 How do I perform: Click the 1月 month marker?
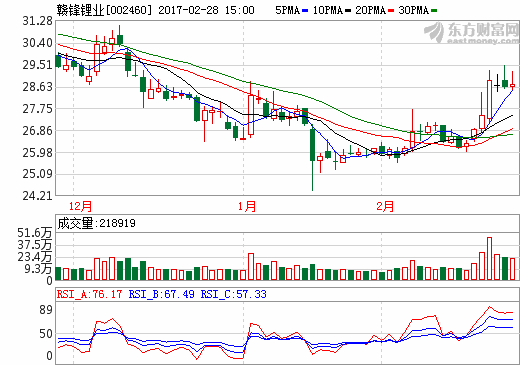coord(247,206)
